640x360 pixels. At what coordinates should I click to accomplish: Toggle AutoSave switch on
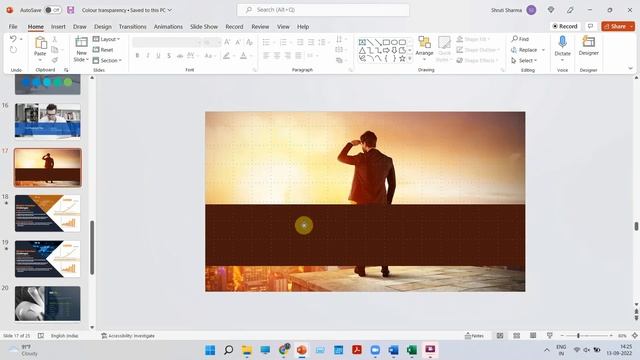(x=53, y=10)
